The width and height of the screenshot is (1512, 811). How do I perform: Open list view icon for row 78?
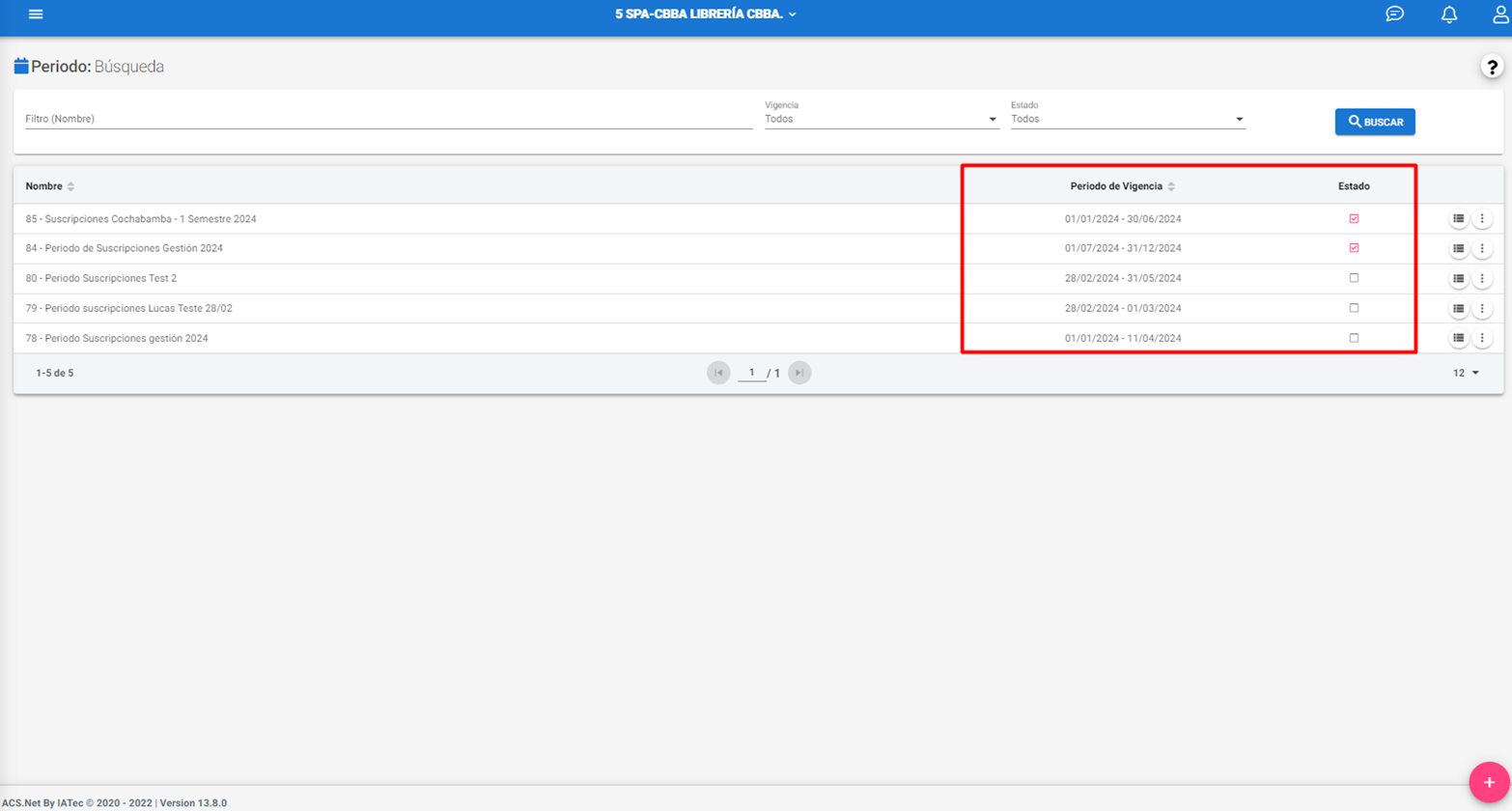[1458, 339]
